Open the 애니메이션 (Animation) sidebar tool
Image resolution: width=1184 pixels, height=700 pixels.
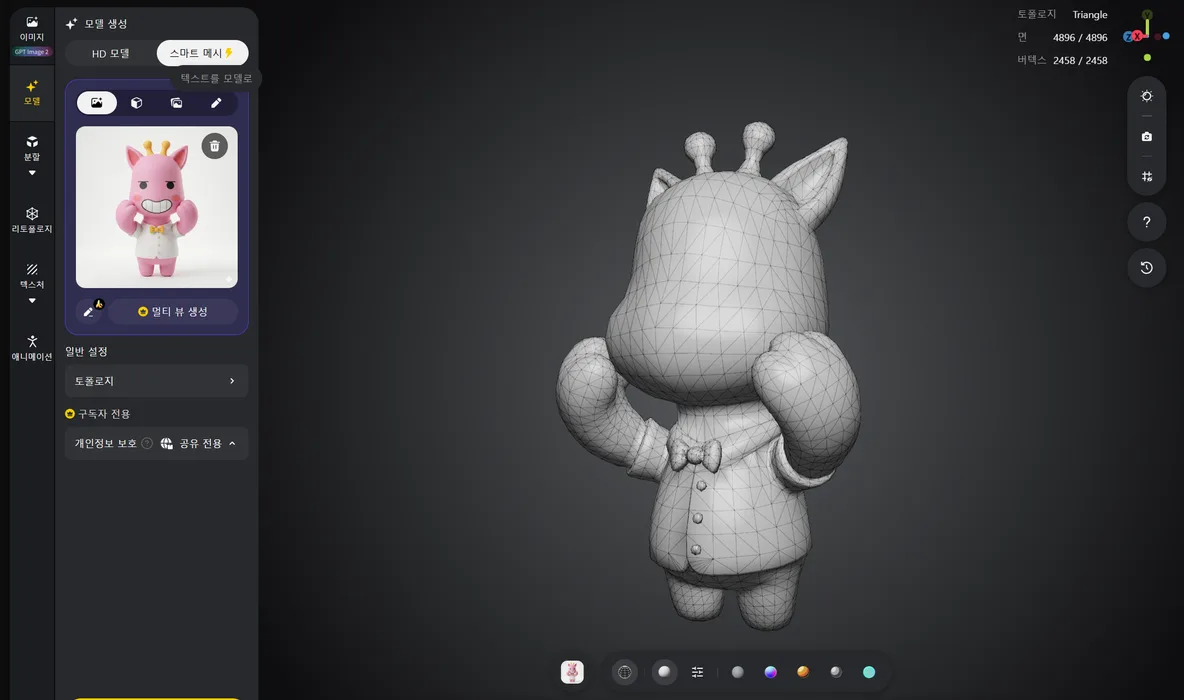point(32,348)
